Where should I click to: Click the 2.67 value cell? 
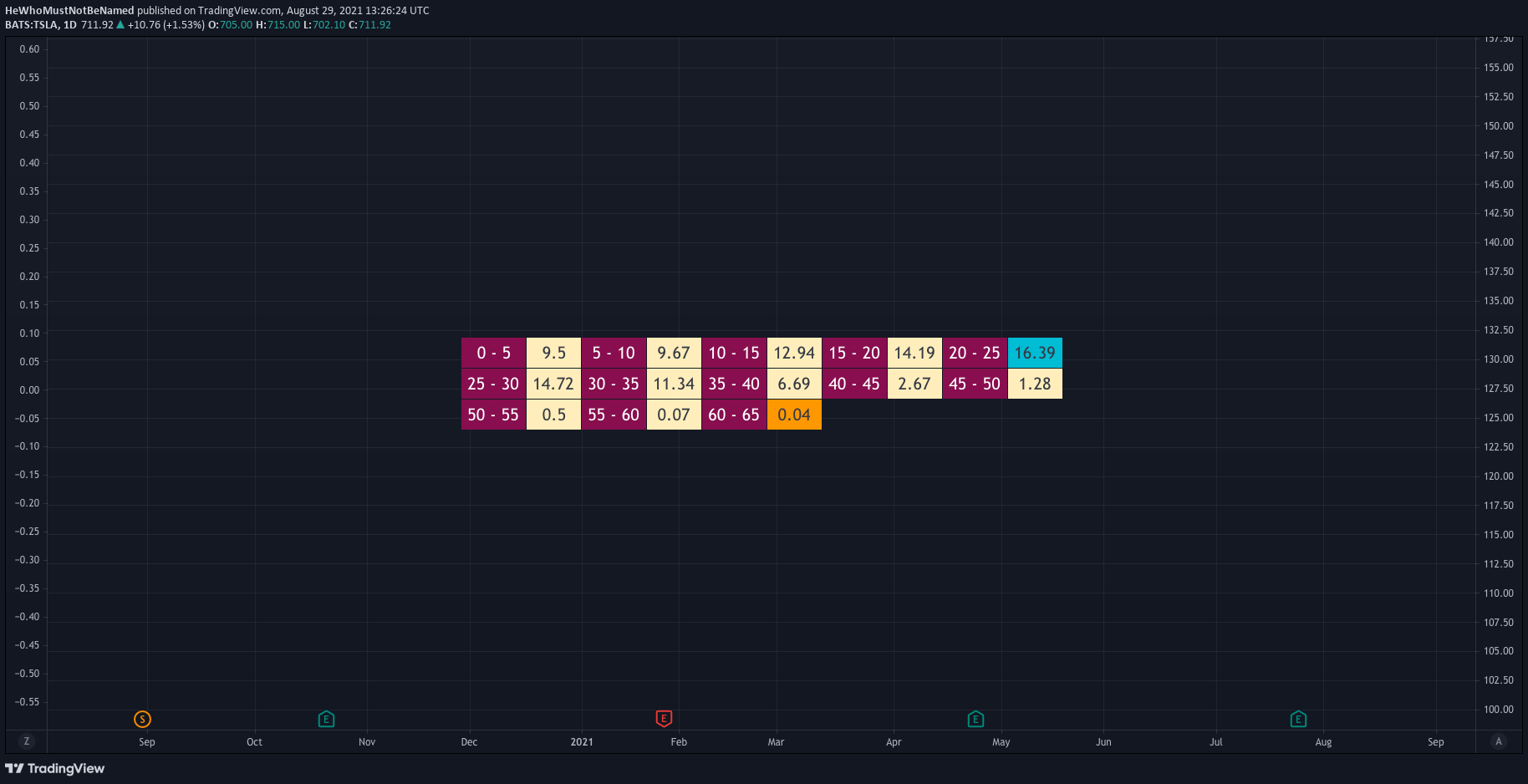click(914, 384)
